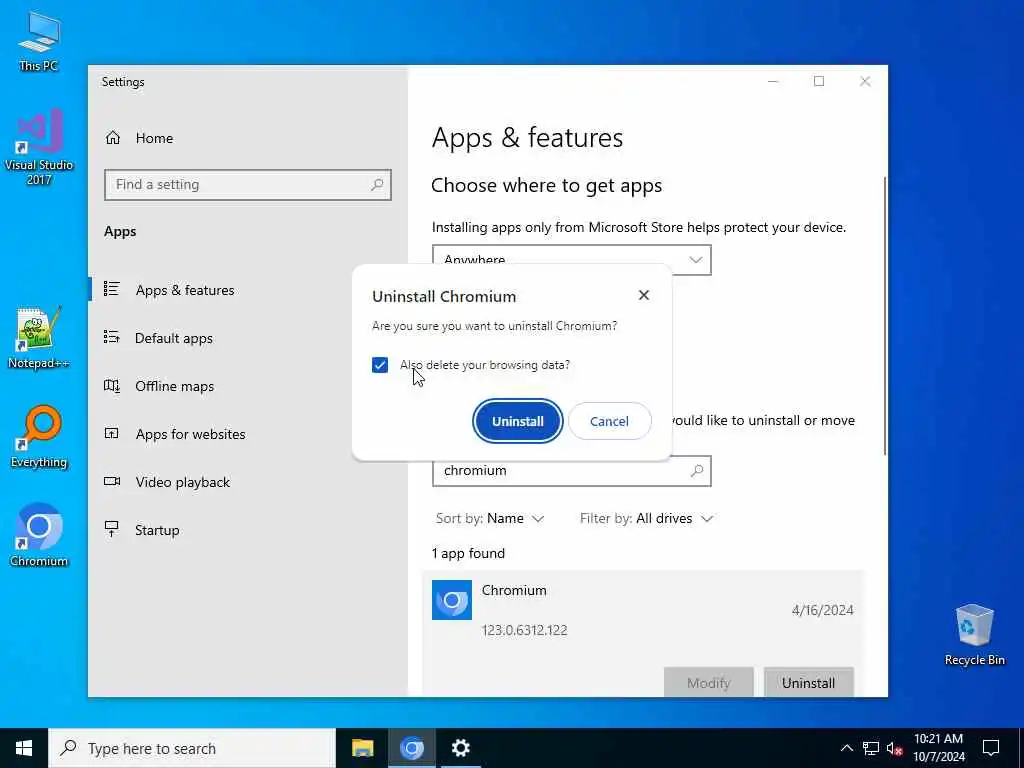Close the Uninstall Chromium dialog with X
1024x768 pixels.
point(643,295)
